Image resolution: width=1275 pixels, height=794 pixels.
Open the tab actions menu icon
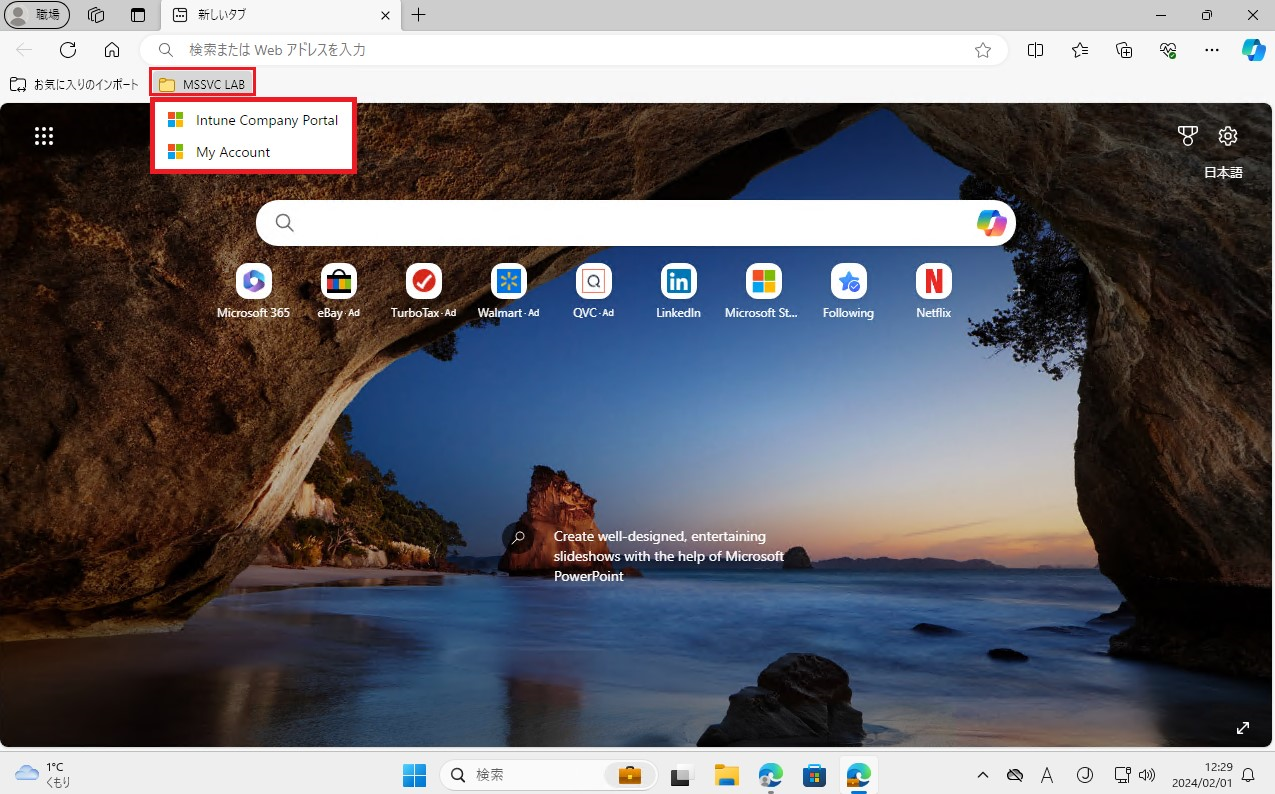tap(138, 15)
